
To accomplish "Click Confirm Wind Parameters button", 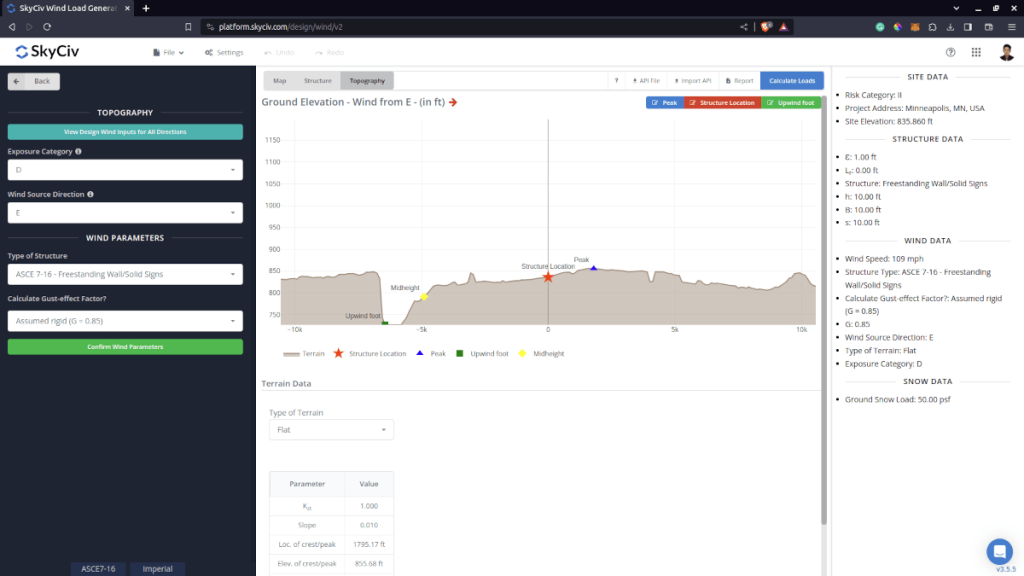I will click(125, 347).
